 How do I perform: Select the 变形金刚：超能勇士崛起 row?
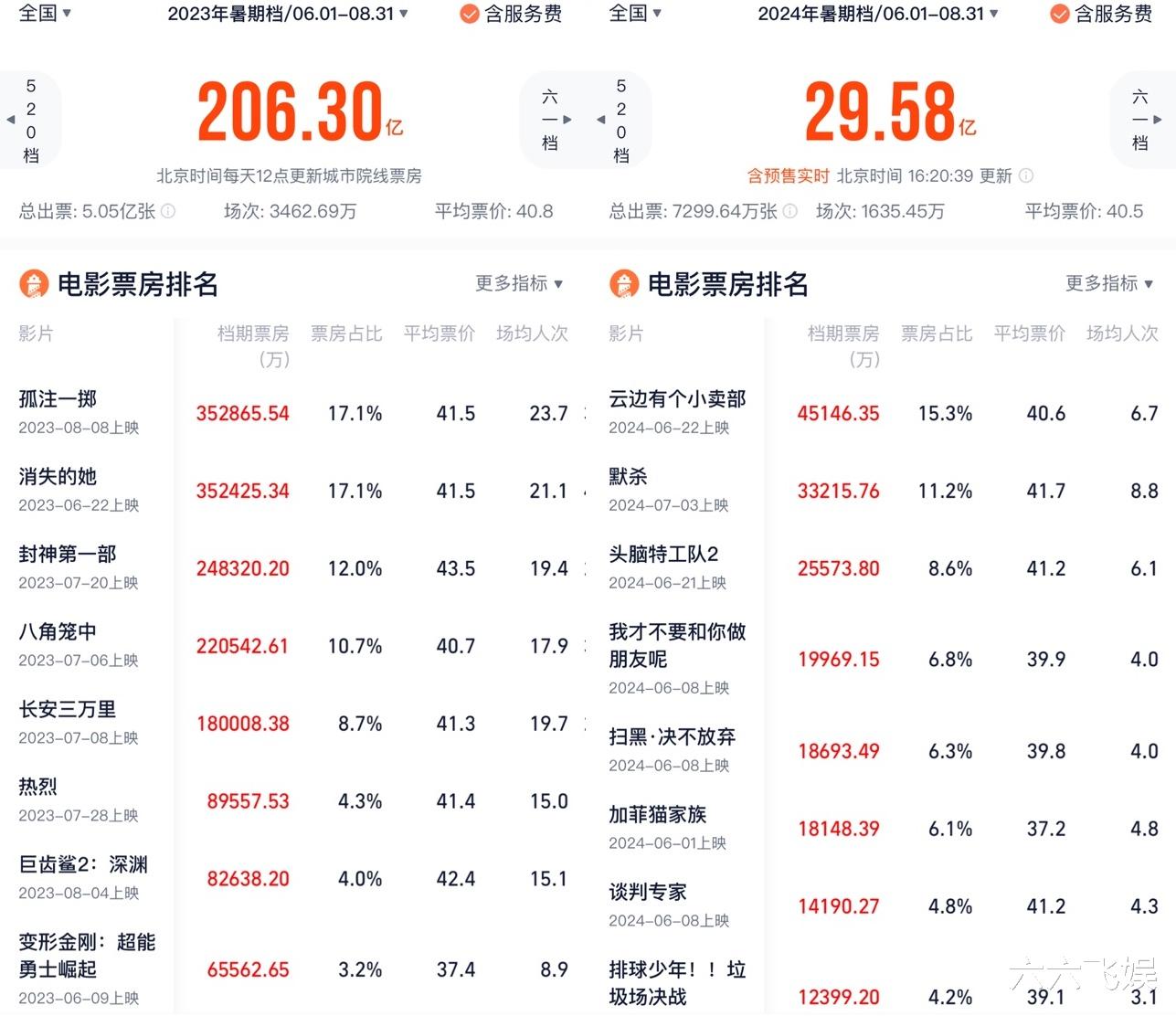click(292, 968)
